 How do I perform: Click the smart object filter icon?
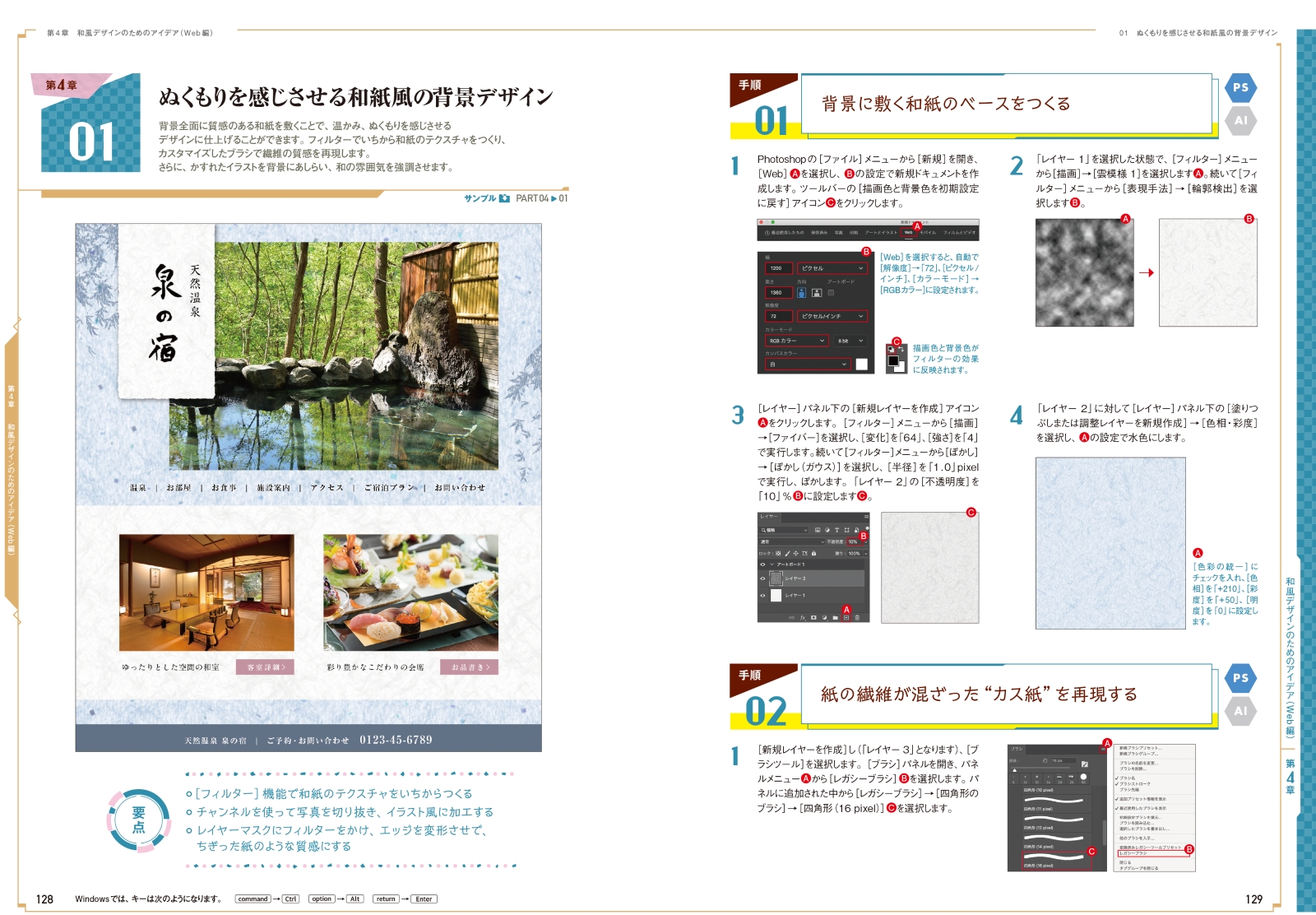pos(856,530)
